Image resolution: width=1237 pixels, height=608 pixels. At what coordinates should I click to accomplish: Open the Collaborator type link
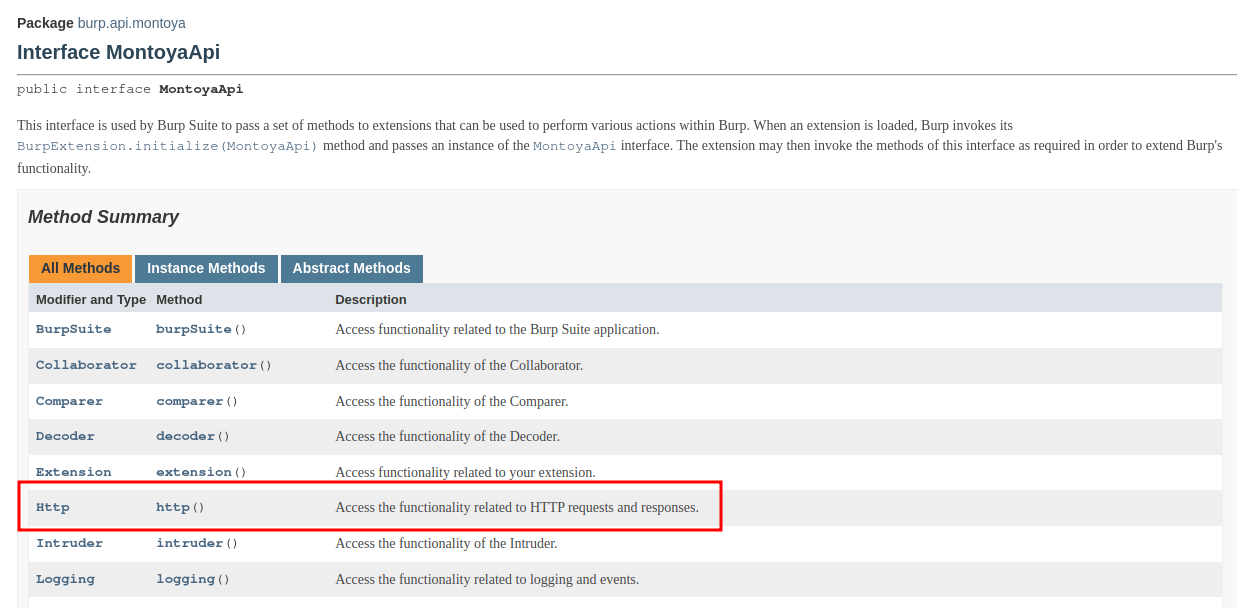[86, 365]
